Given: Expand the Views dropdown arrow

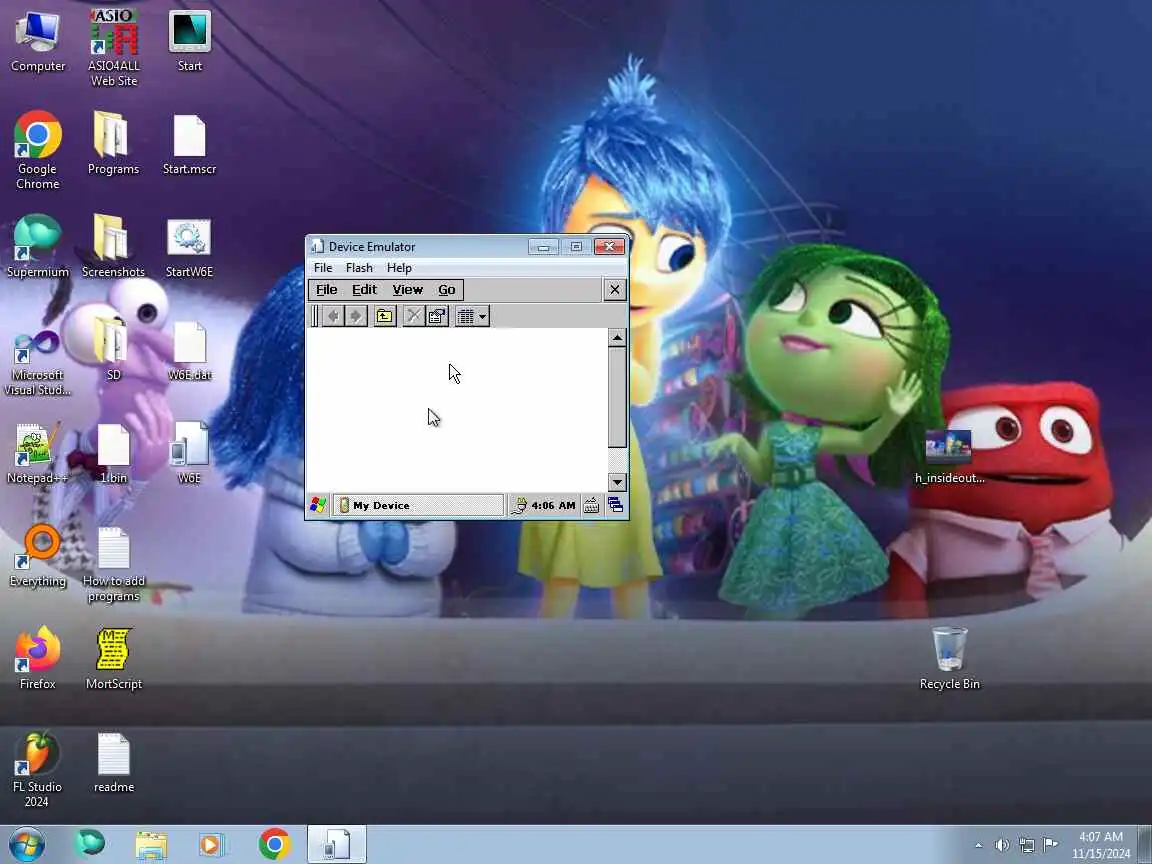Looking at the screenshot, I should tap(483, 316).
